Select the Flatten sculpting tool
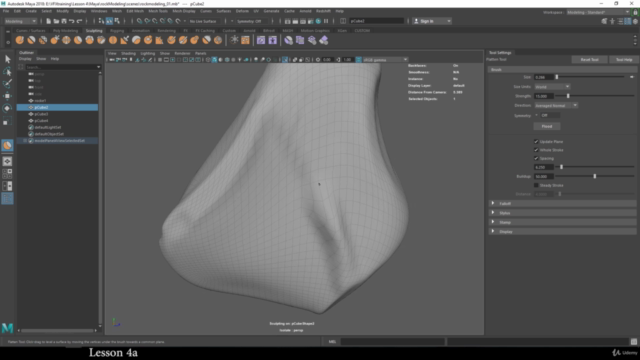Screen dimensions: 640x360 78,40
